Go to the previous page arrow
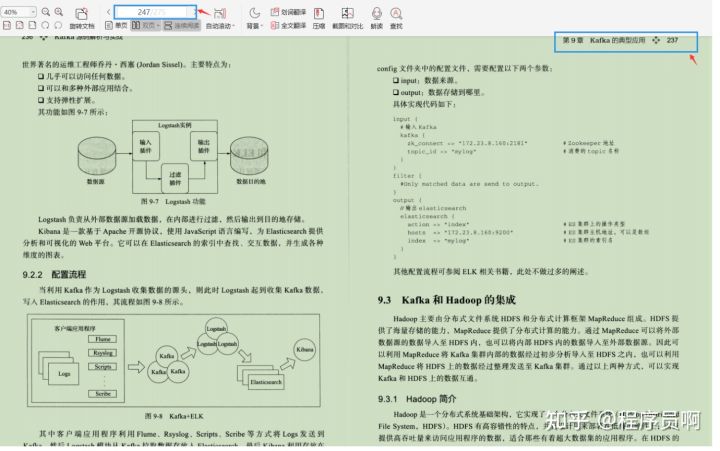Image resolution: width=720 pixels, height=451 pixels. click(x=108, y=12)
